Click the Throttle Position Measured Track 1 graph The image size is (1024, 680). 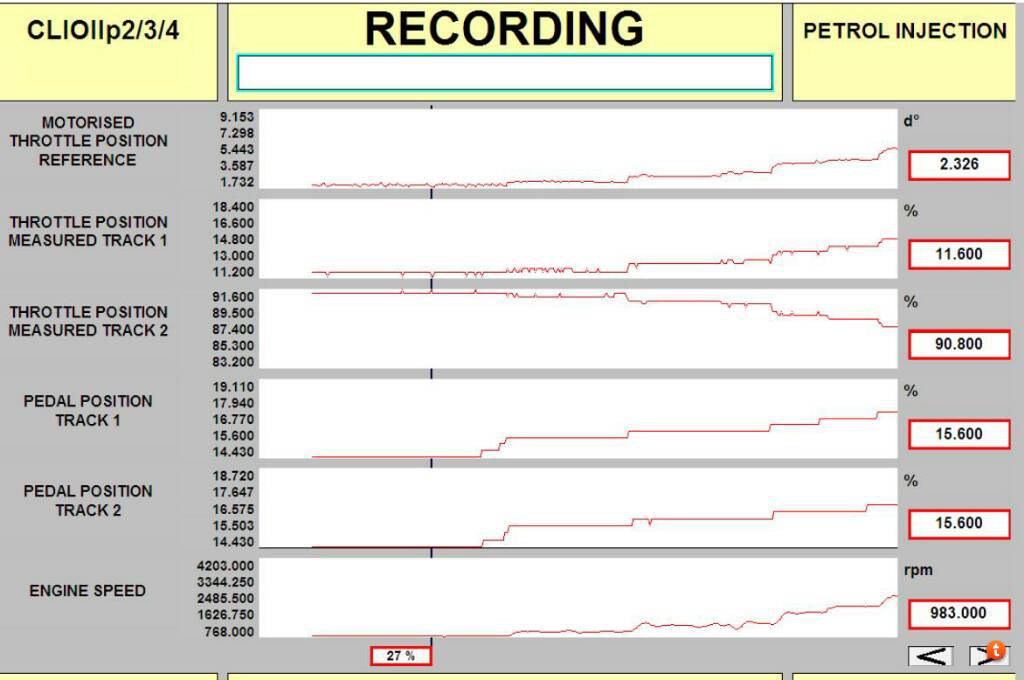[579, 239]
